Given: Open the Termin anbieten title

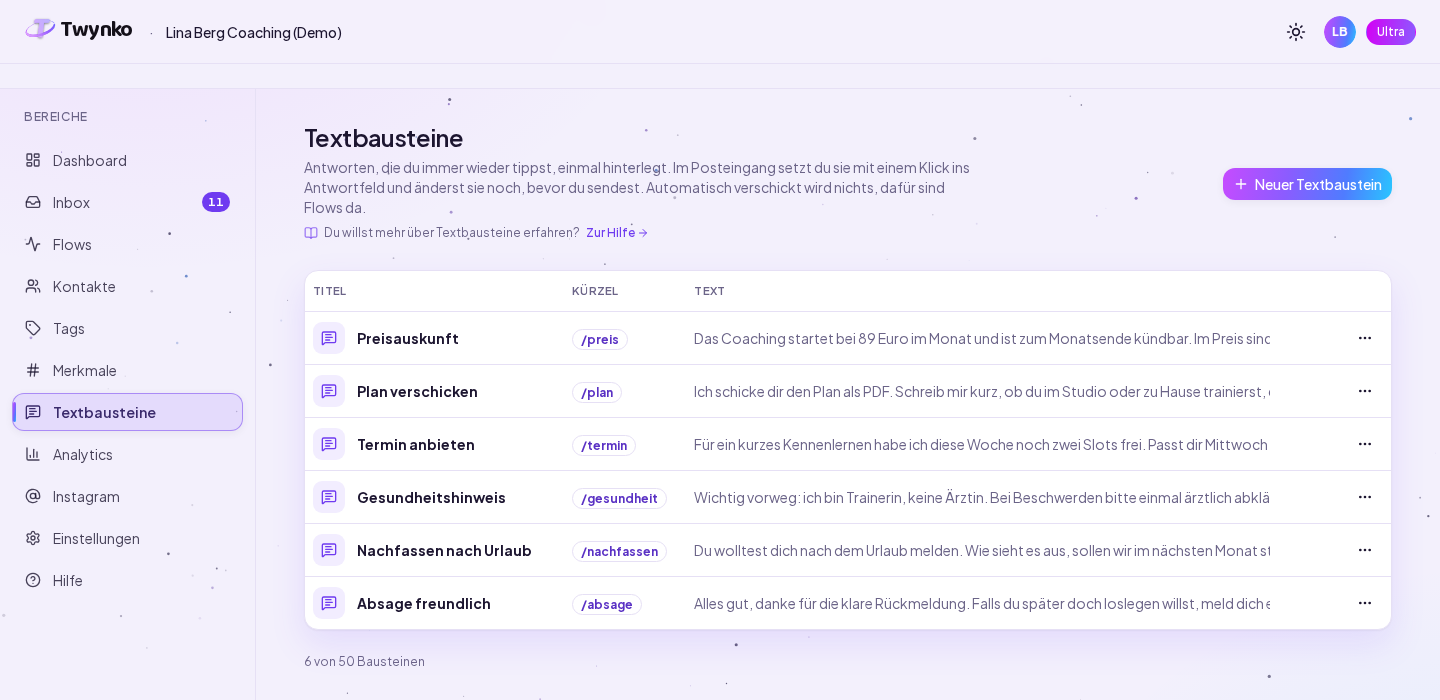Looking at the screenshot, I should tap(416, 444).
